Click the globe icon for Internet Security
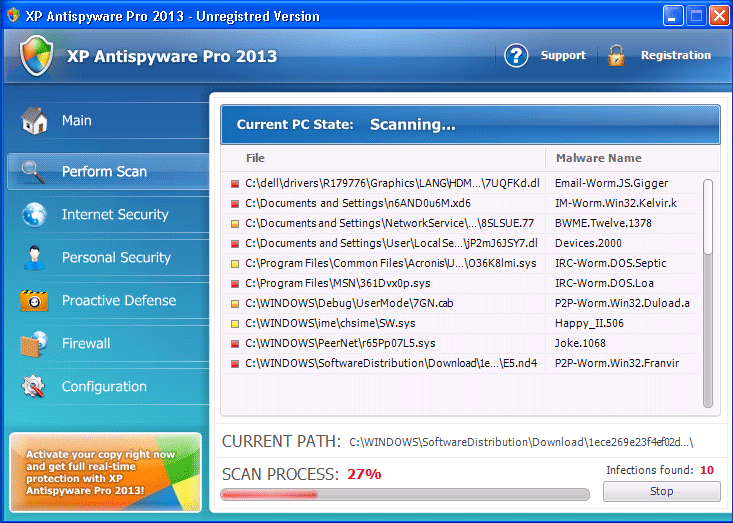Screen dimensions: 733x523 (x=35, y=215)
